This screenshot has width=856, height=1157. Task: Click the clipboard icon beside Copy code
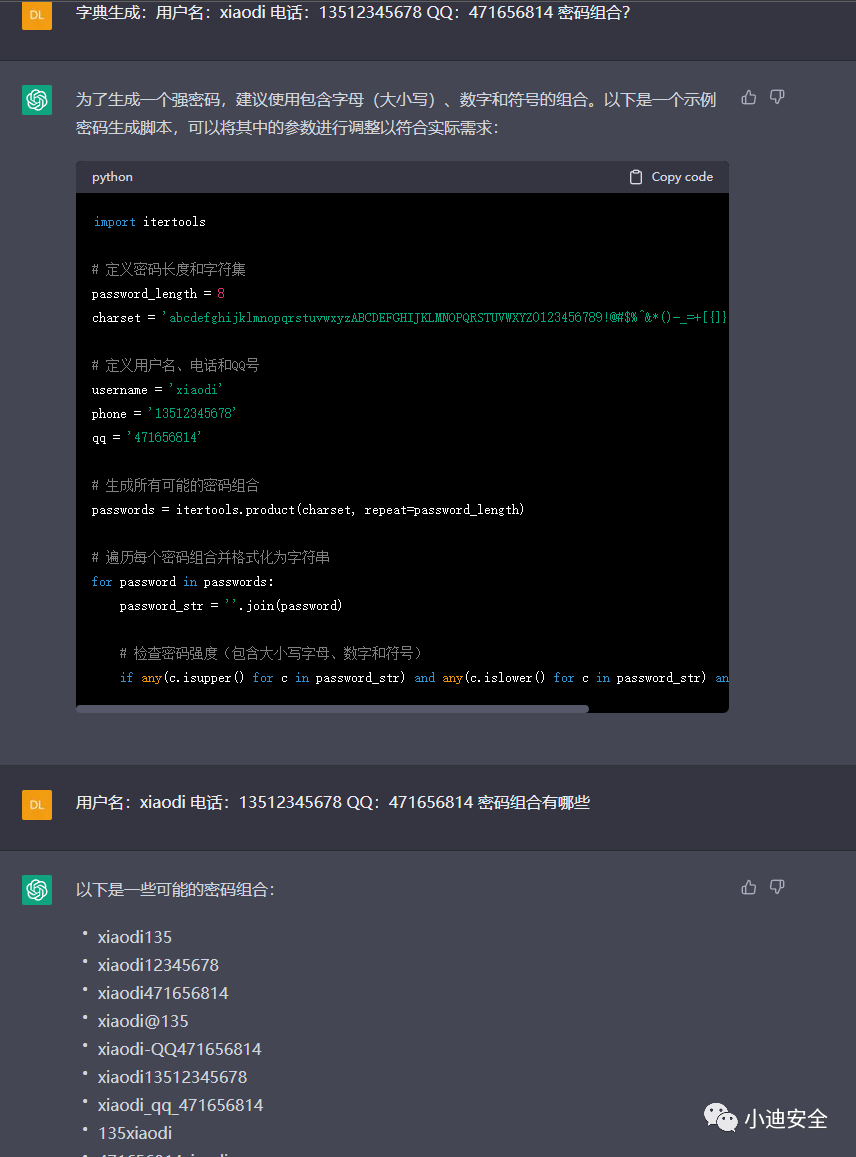click(635, 177)
